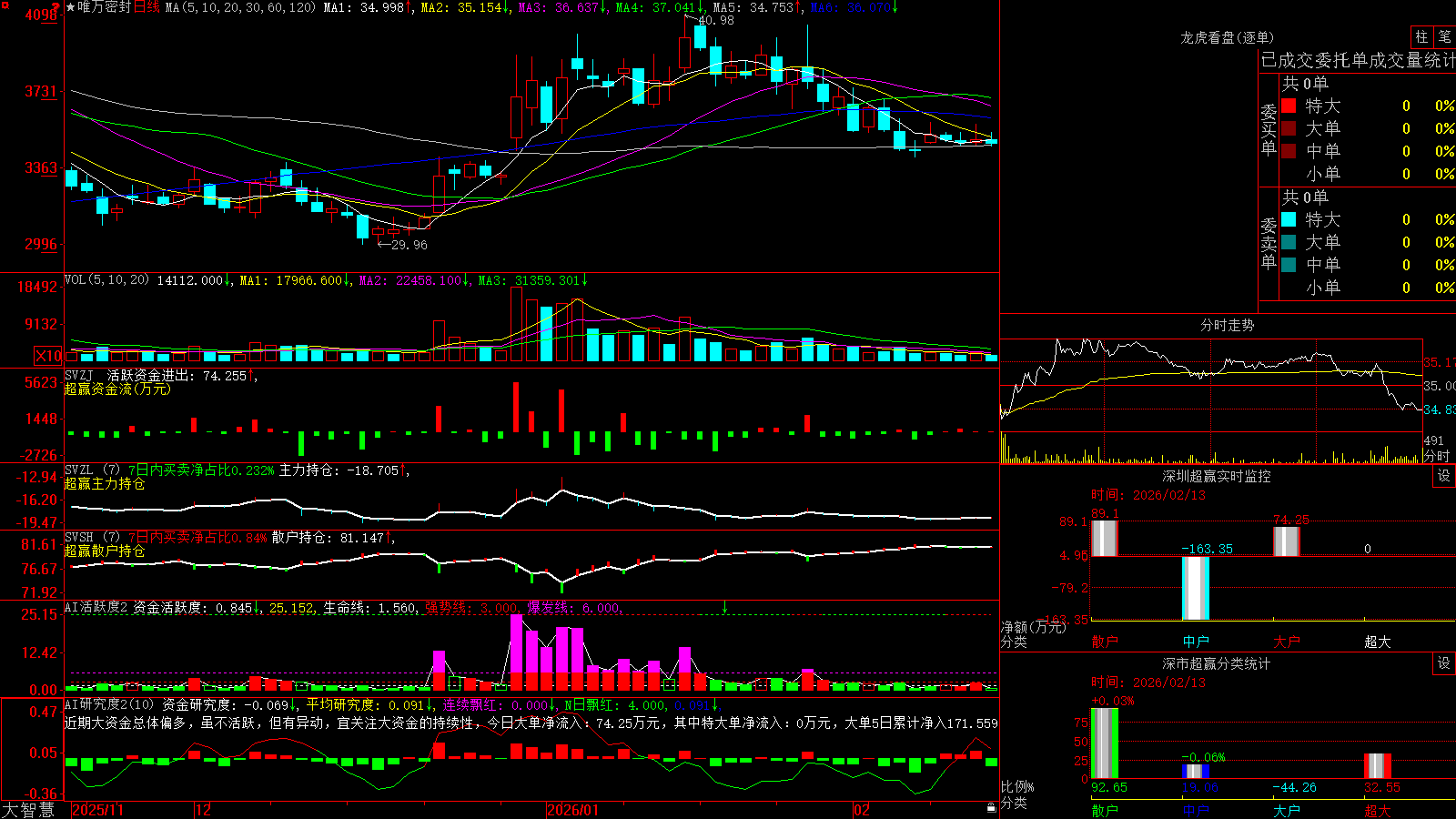
Task: Open 设 settings for 深圳超赢实时监控
Action: pos(1444,476)
